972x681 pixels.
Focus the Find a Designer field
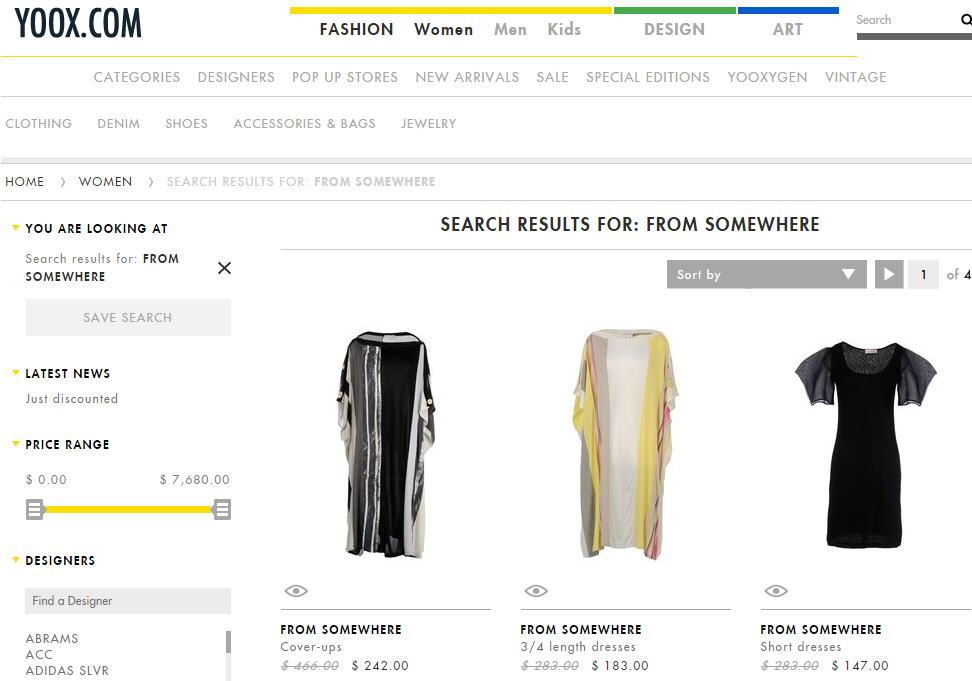(x=128, y=600)
